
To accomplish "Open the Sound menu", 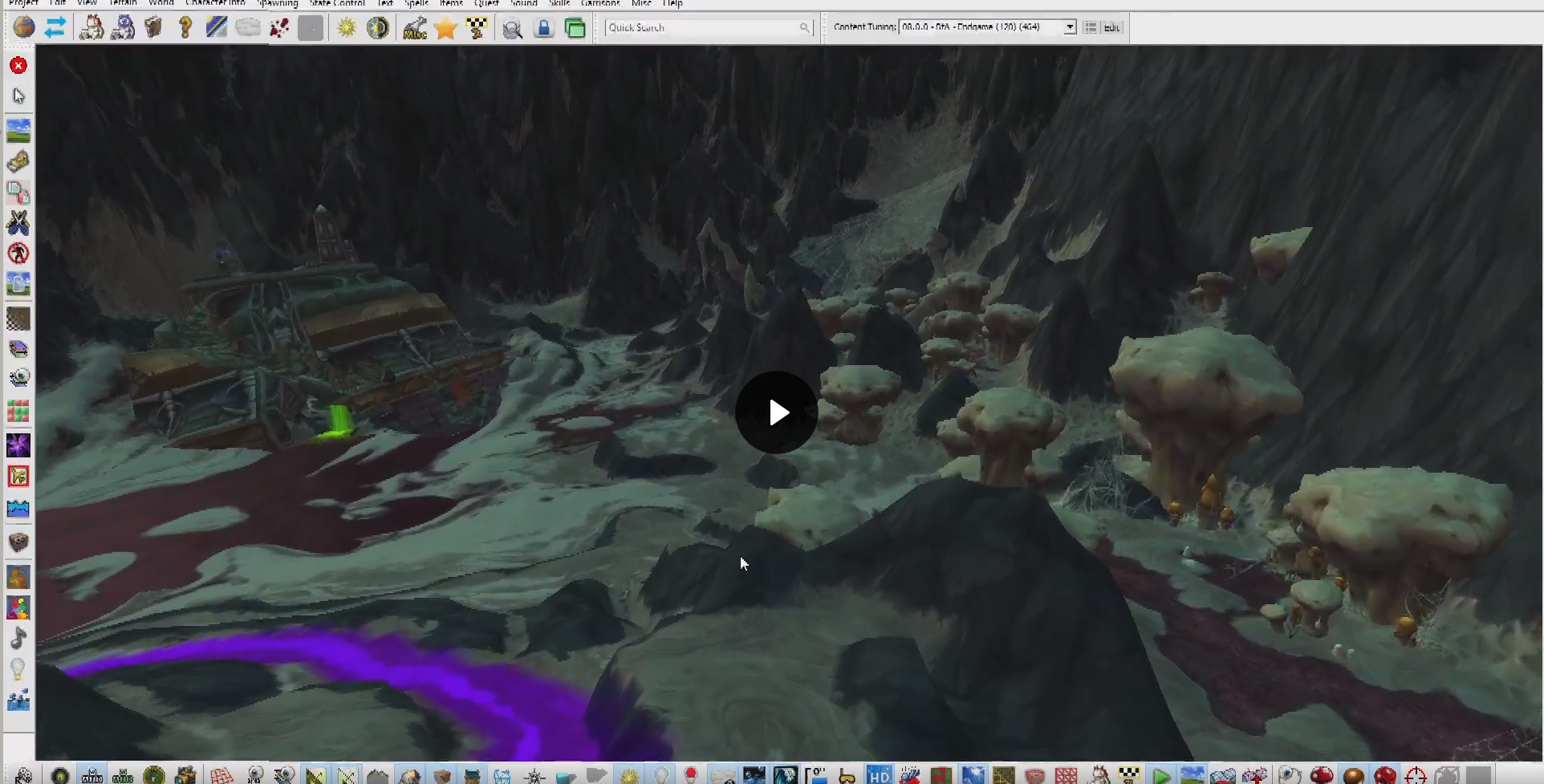I will coord(524,3).
